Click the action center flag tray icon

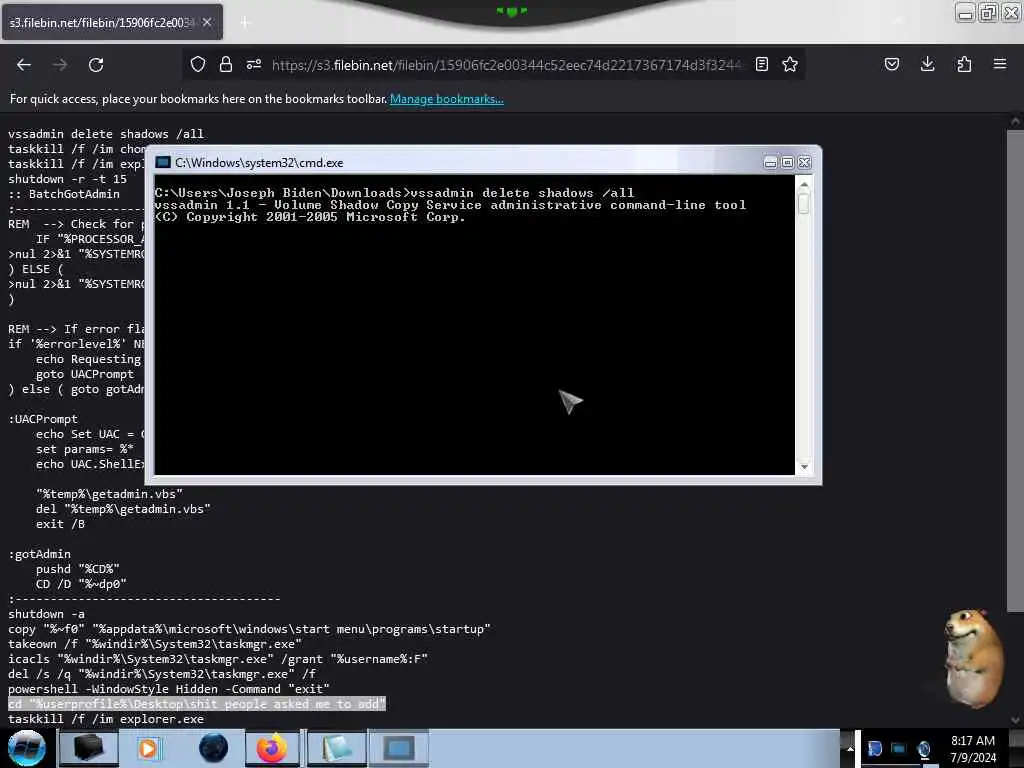click(874, 748)
